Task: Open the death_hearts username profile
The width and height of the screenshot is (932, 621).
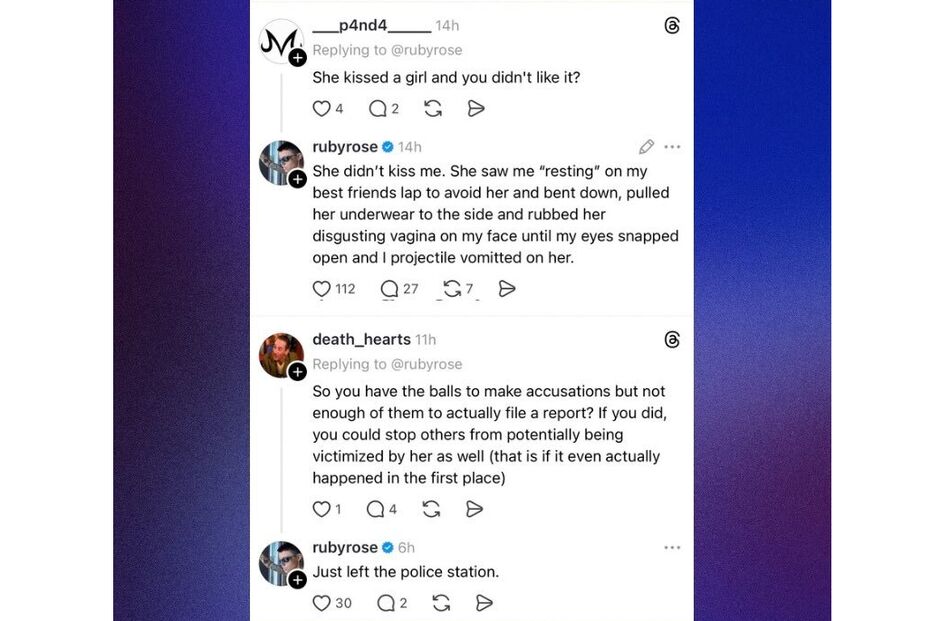Action: click(361, 340)
